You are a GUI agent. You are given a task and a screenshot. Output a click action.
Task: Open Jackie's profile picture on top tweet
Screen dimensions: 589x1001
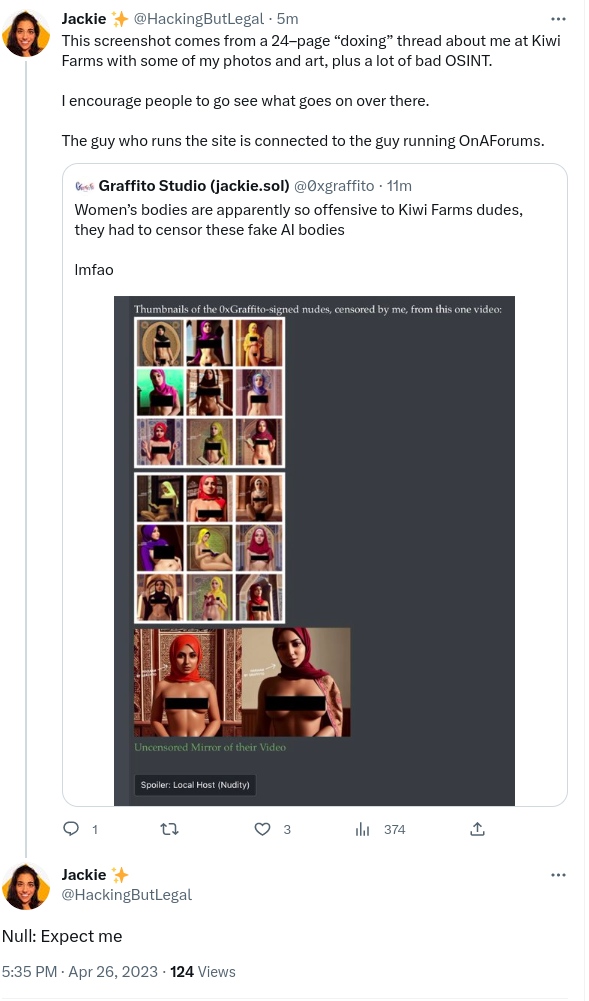coord(26,34)
